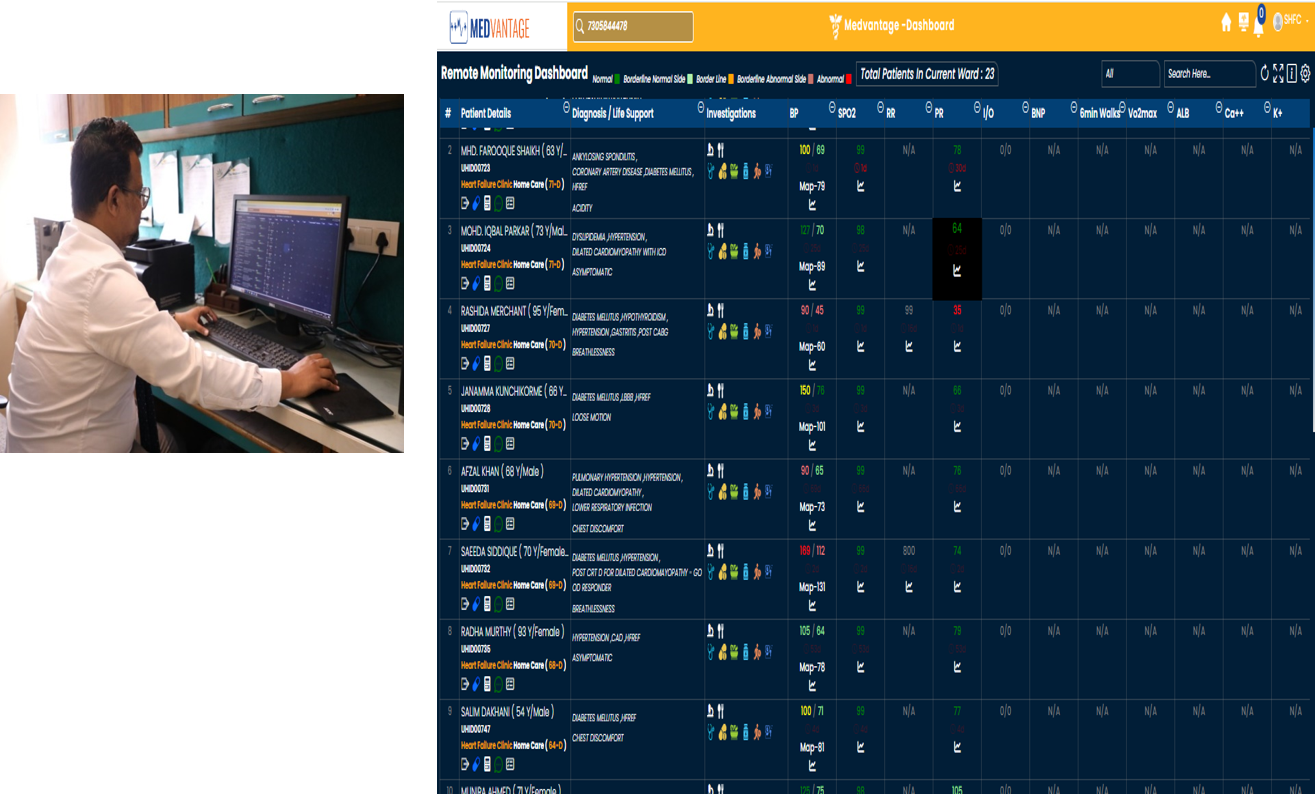Click list icon under JANAMMA KUNCHIKORME
Viewport: 1315px width, 794px height.
510,443
